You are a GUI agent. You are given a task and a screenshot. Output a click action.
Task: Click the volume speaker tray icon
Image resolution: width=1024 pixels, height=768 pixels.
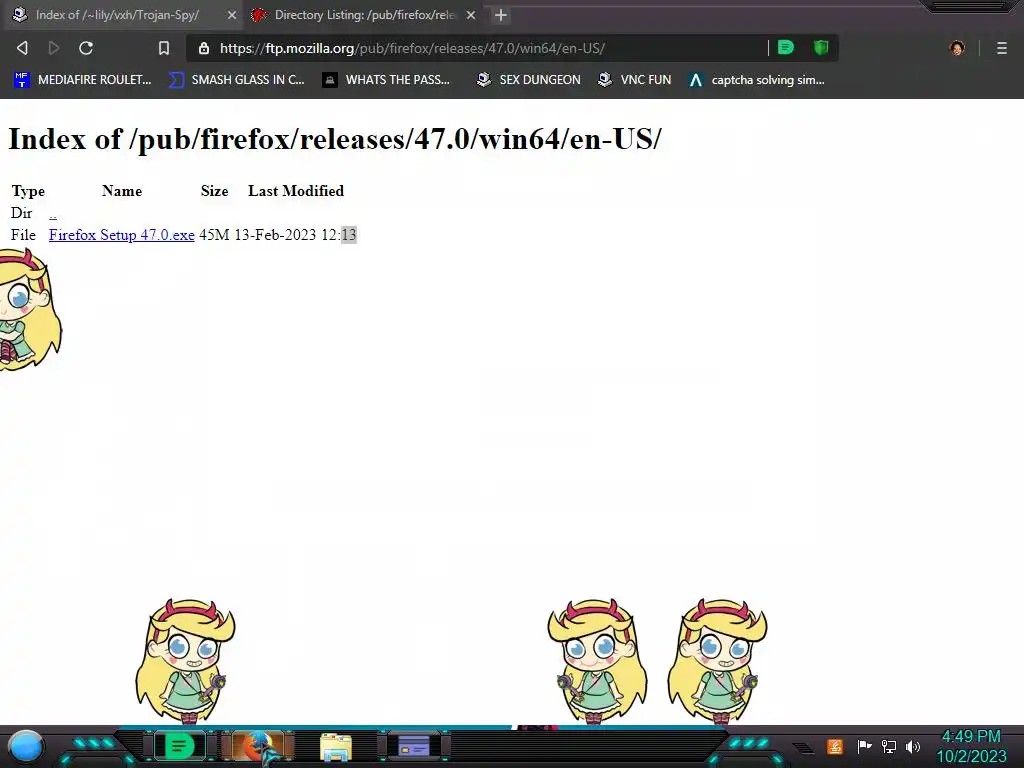point(913,746)
